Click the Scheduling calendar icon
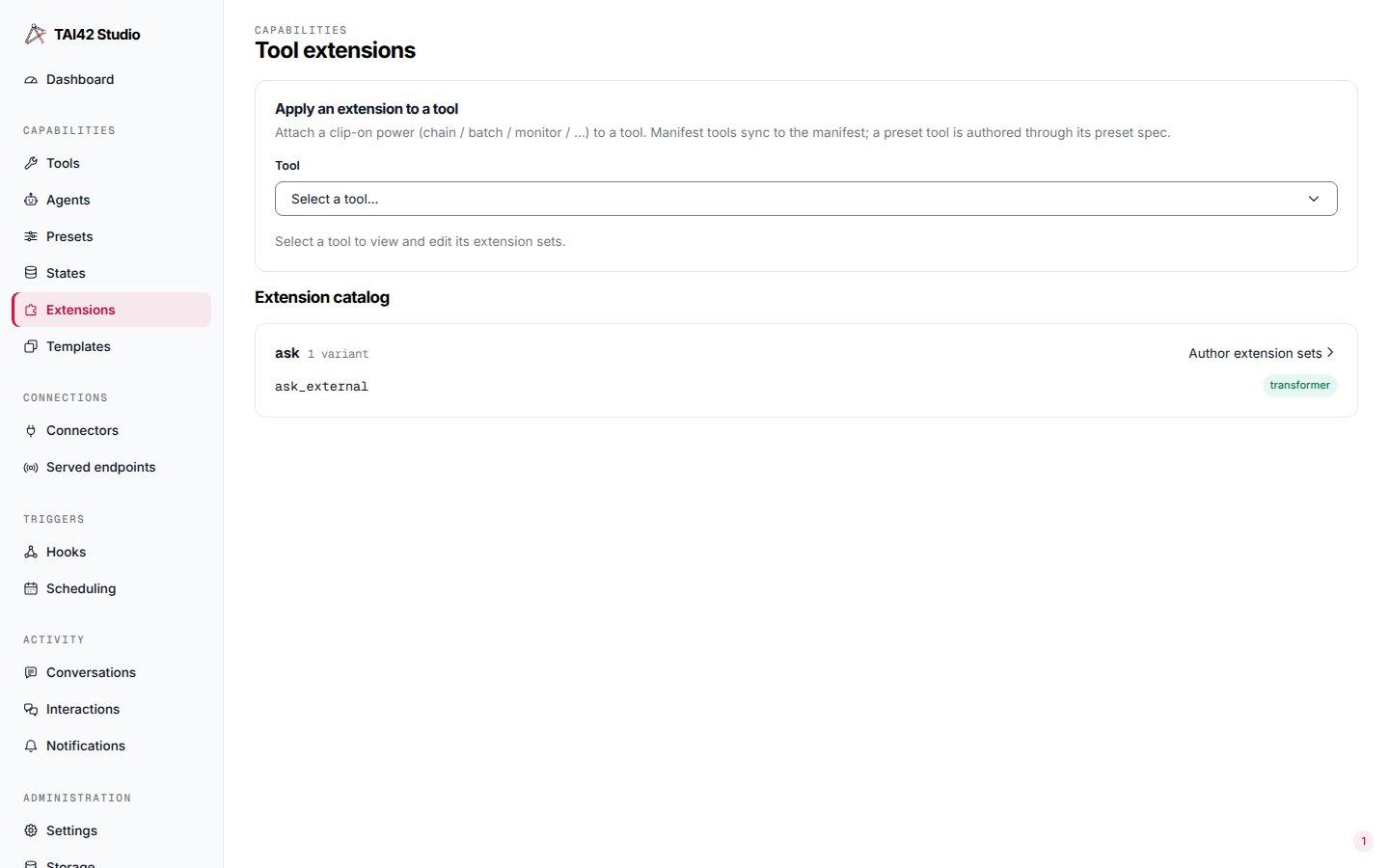Image resolution: width=1389 pixels, height=868 pixels. [x=31, y=589]
